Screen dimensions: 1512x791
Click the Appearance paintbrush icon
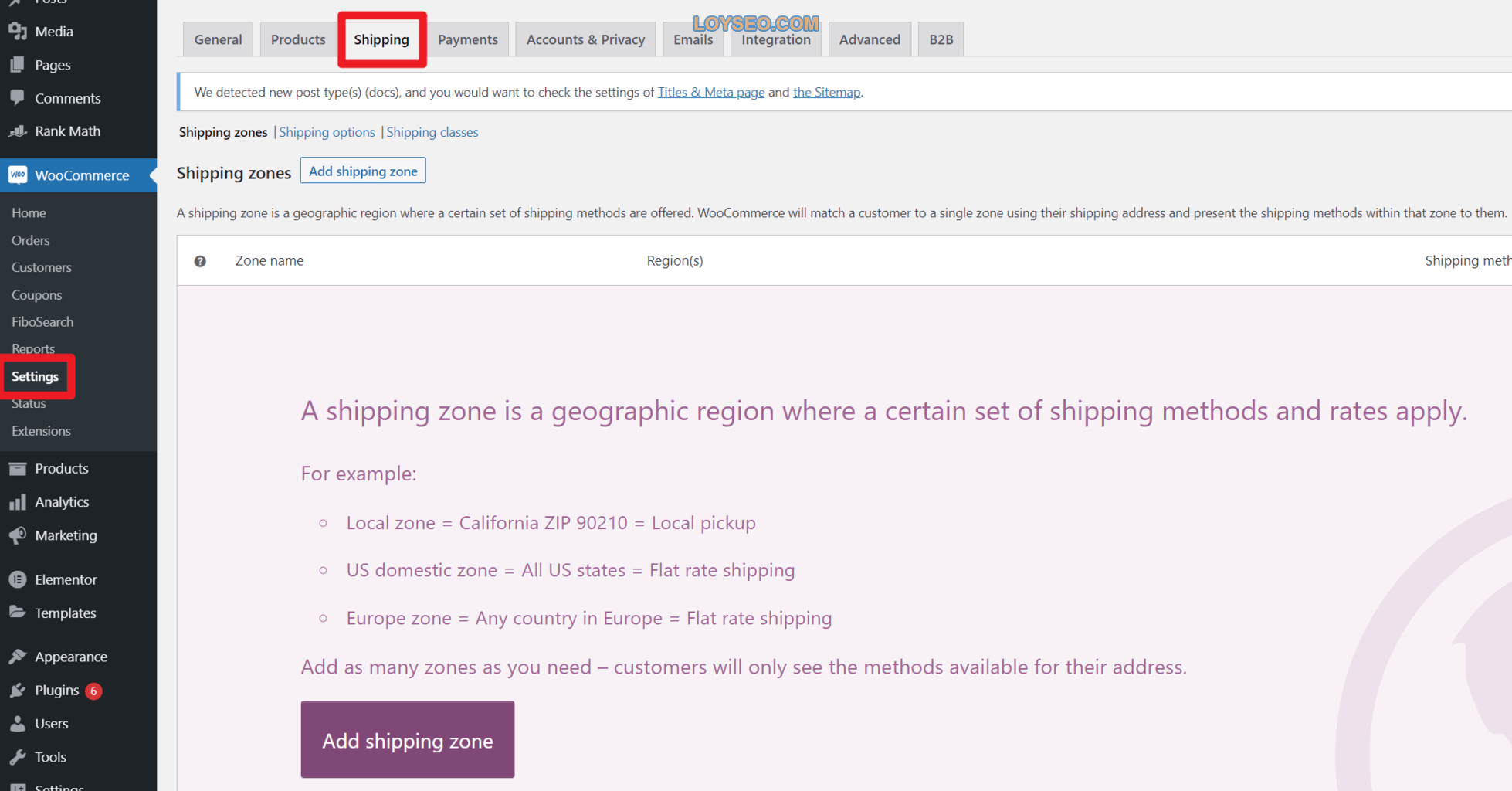point(17,656)
